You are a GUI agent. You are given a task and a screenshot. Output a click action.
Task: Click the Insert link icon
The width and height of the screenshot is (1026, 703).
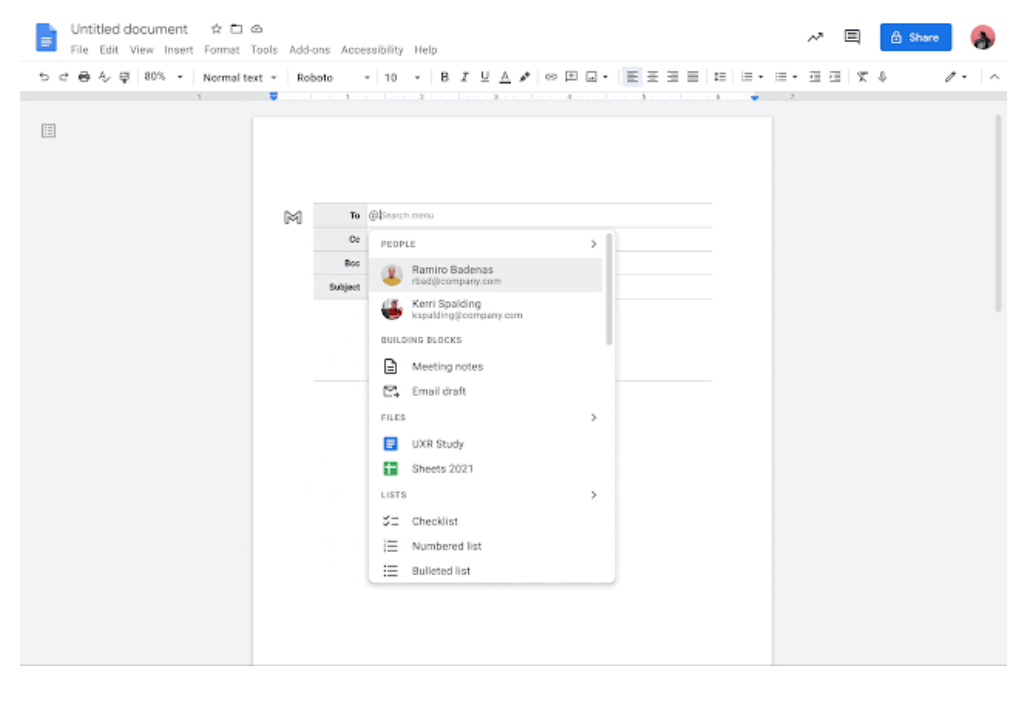click(x=551, y=77)
